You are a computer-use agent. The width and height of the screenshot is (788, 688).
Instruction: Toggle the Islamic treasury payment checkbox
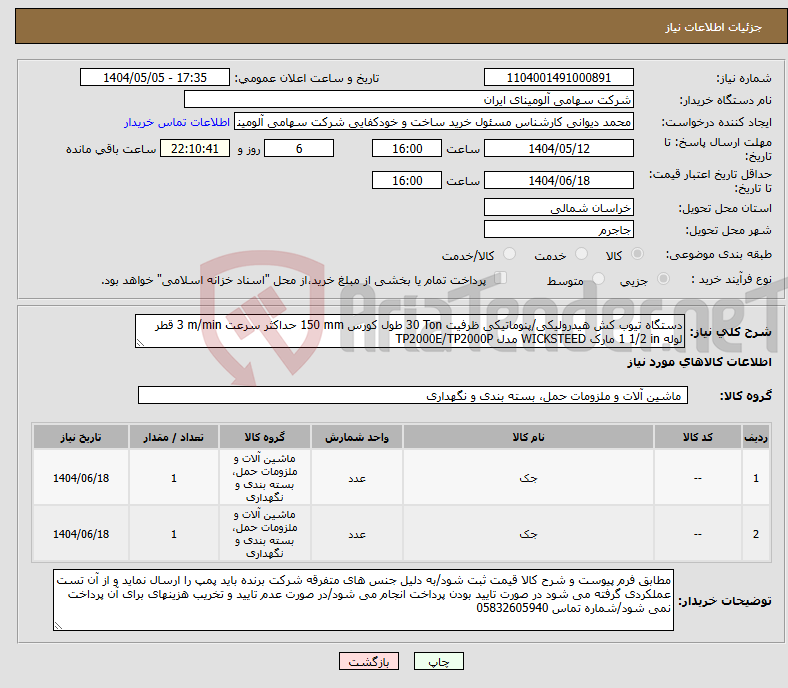(x=501, y=278)
